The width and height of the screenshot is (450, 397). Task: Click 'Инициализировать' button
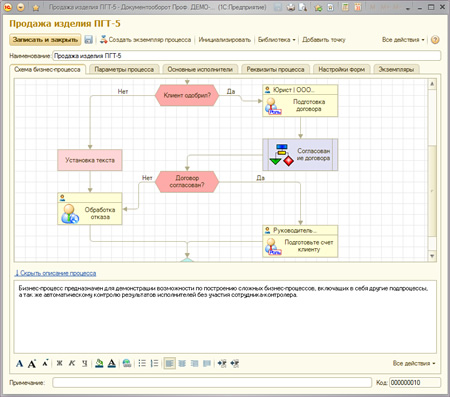tap(225, 40)
